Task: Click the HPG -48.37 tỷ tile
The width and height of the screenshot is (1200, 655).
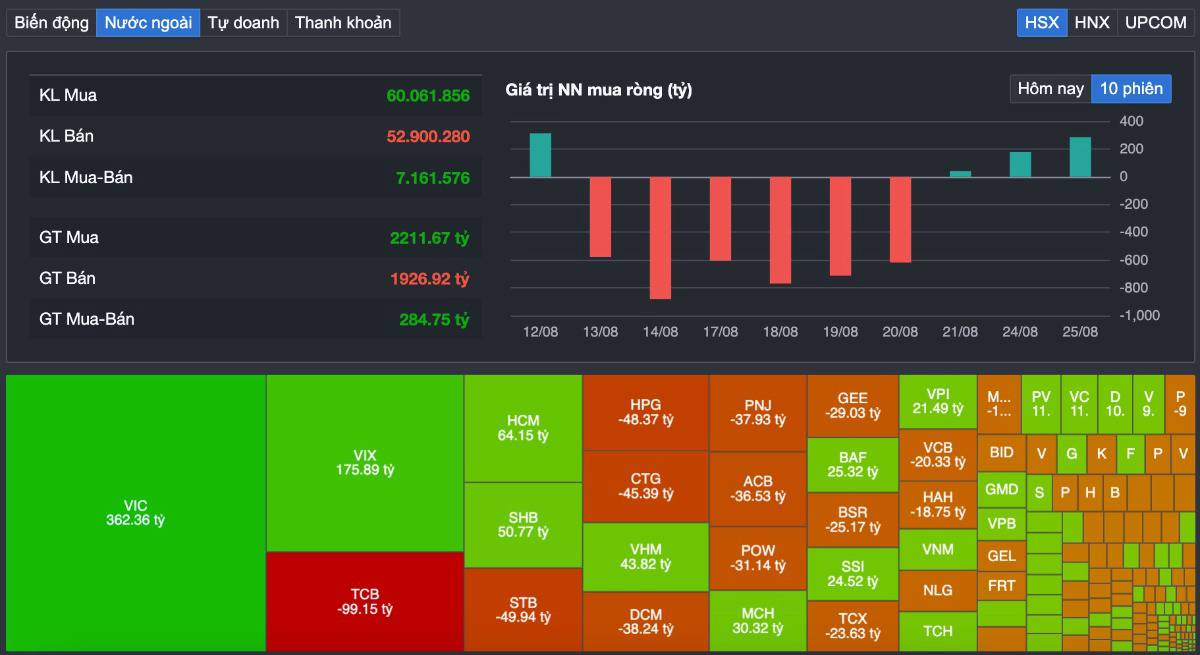Action: (x=646, y=412)
